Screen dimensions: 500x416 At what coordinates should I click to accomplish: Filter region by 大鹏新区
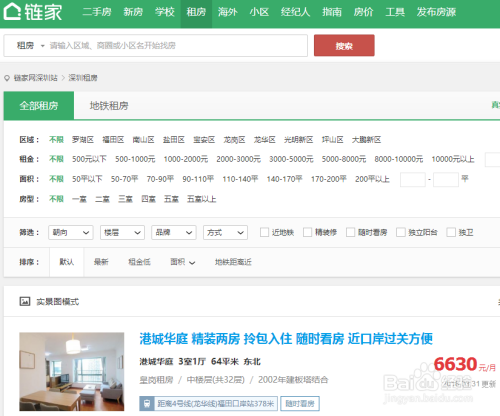click(x=366, y=139)
